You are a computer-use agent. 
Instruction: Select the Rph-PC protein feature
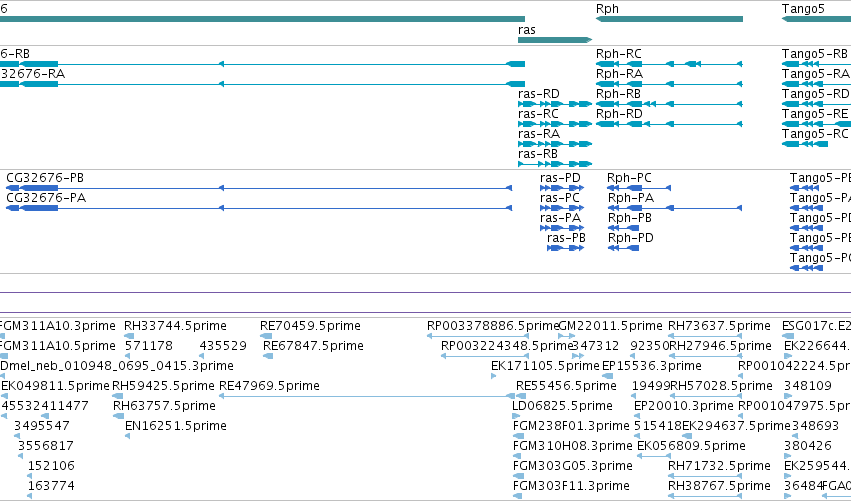pyautogui.click(x=639, y=188)
